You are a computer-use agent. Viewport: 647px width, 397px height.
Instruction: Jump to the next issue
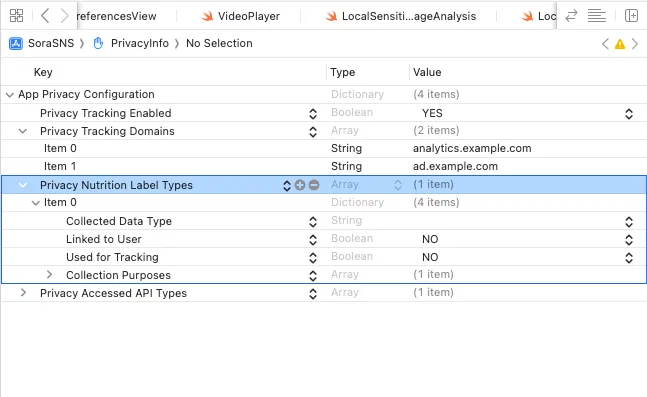[x=635, y=44]
